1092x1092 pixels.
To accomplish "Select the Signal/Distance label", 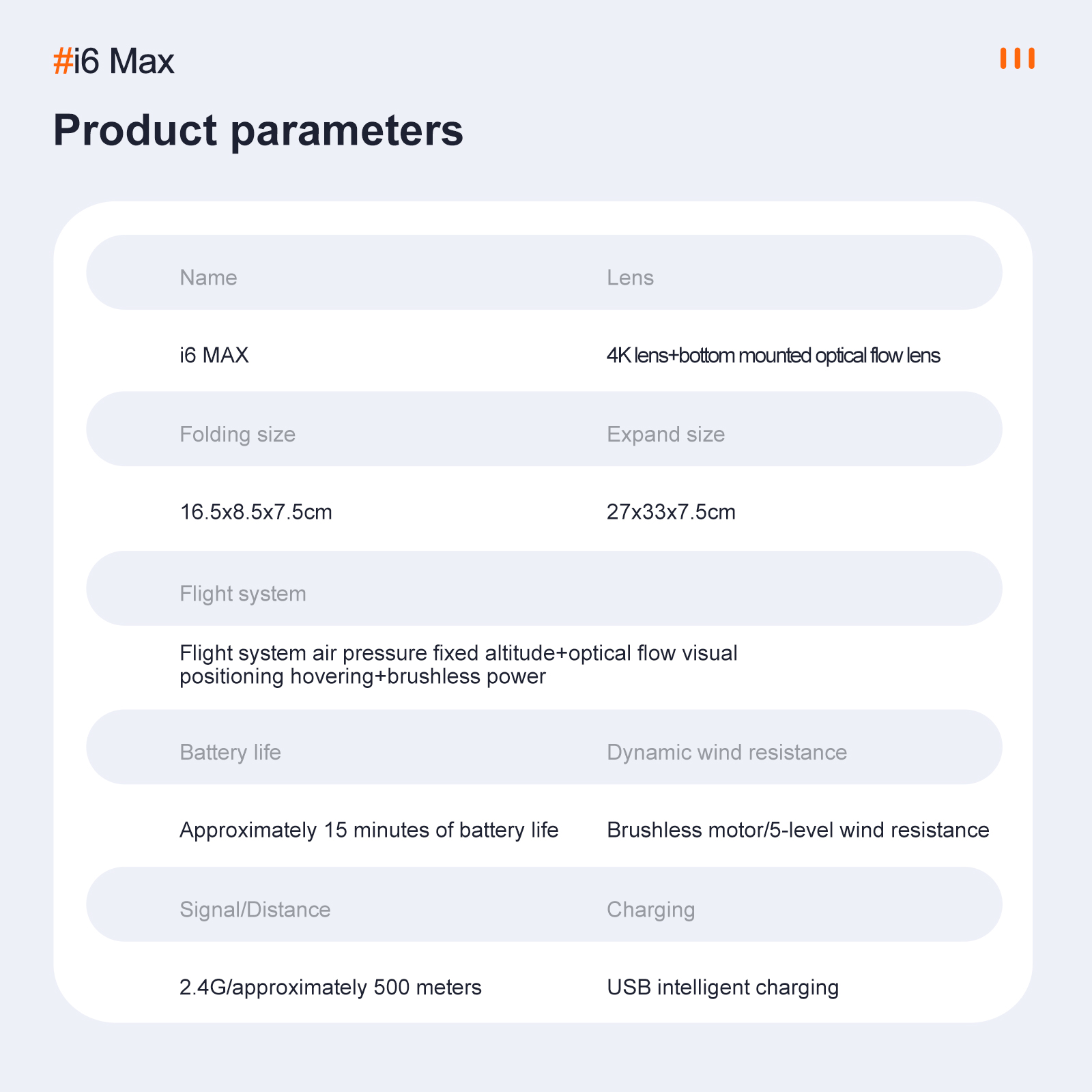I will pos(255,910).
